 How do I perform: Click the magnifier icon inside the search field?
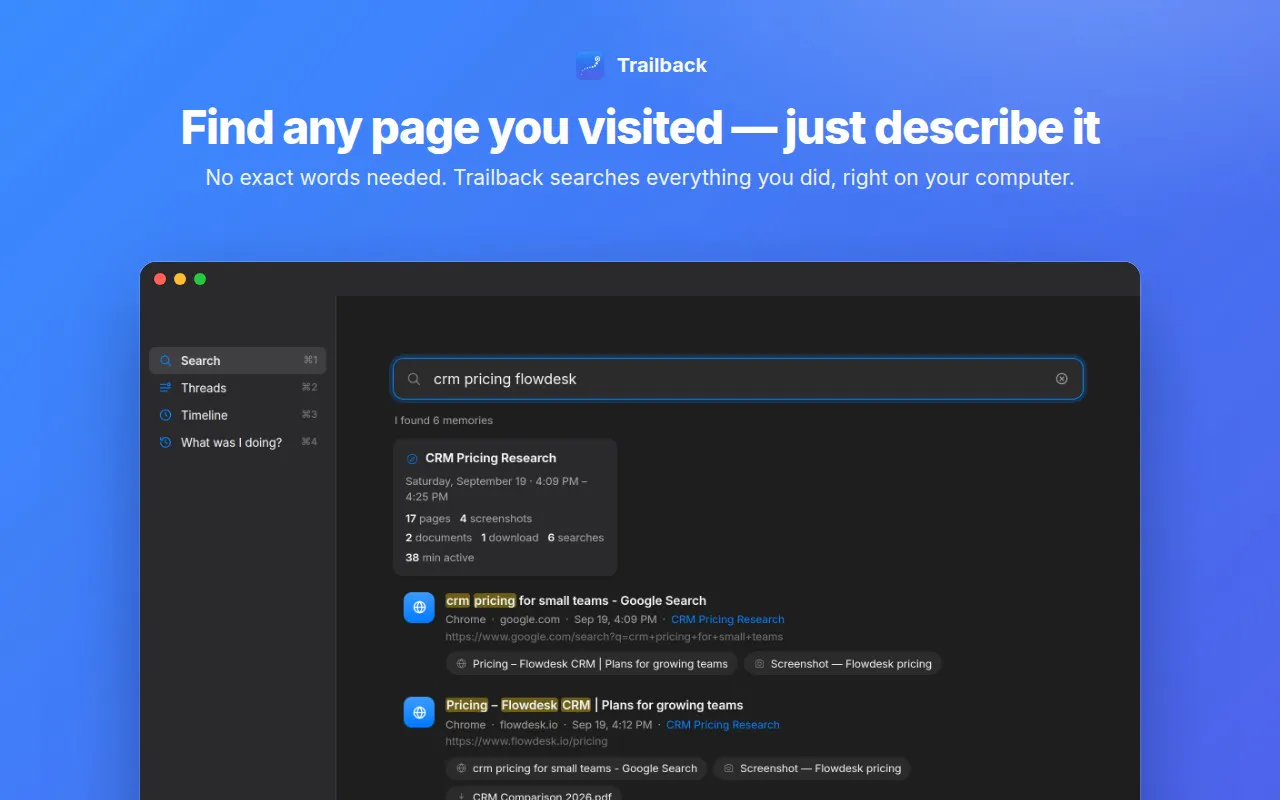[414, 379]
